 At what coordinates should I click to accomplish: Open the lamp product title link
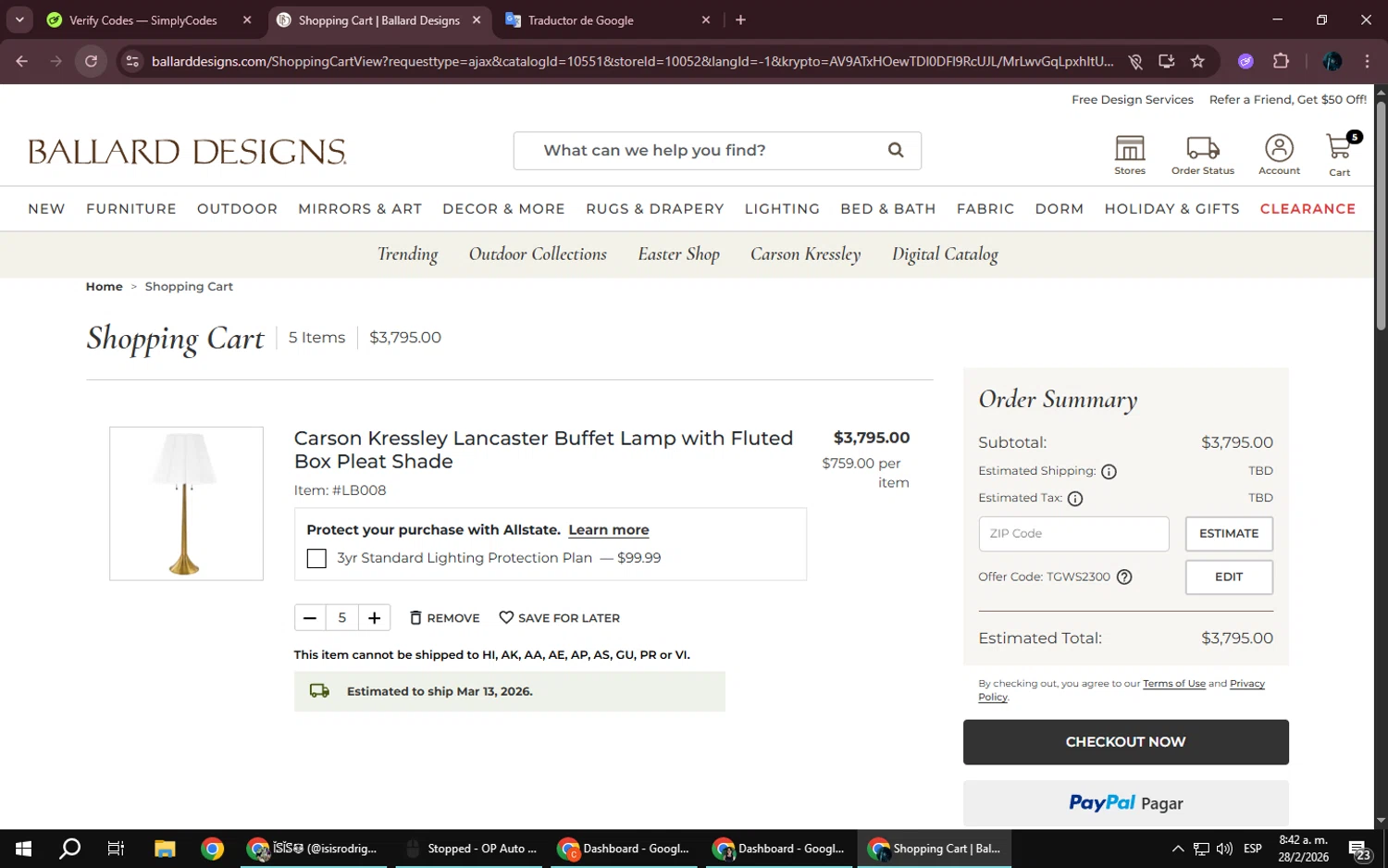(x=543, y=450)
